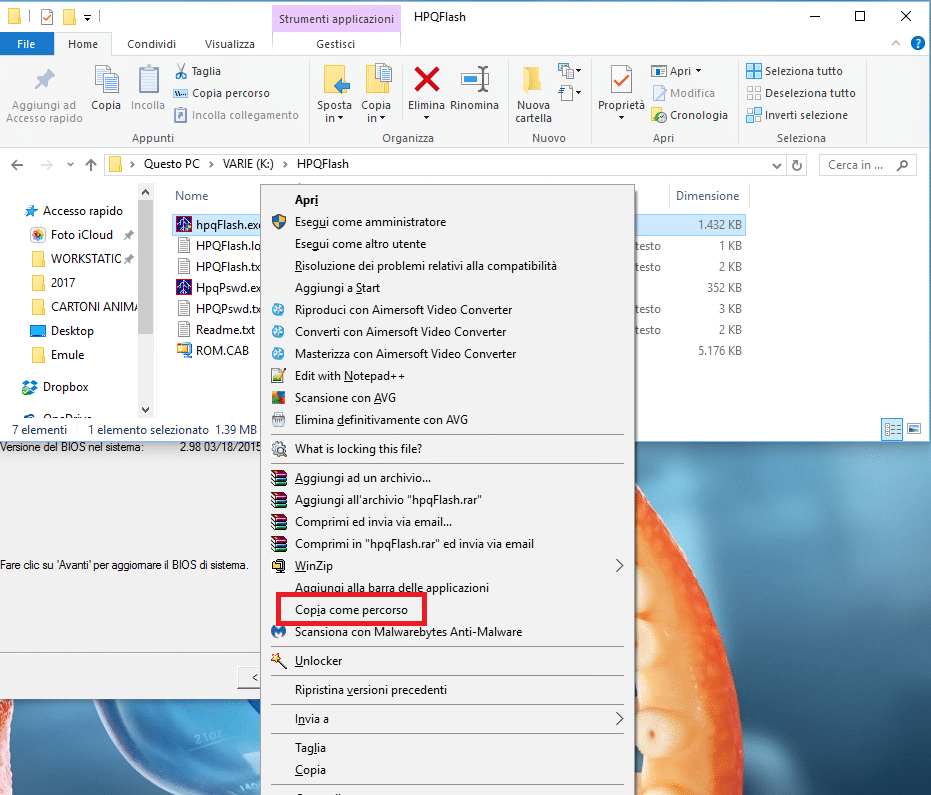Open the Apri ribbon dropdown arrow
The height and width of the screenshot is (795, 931).
click(x=698, y=71)
